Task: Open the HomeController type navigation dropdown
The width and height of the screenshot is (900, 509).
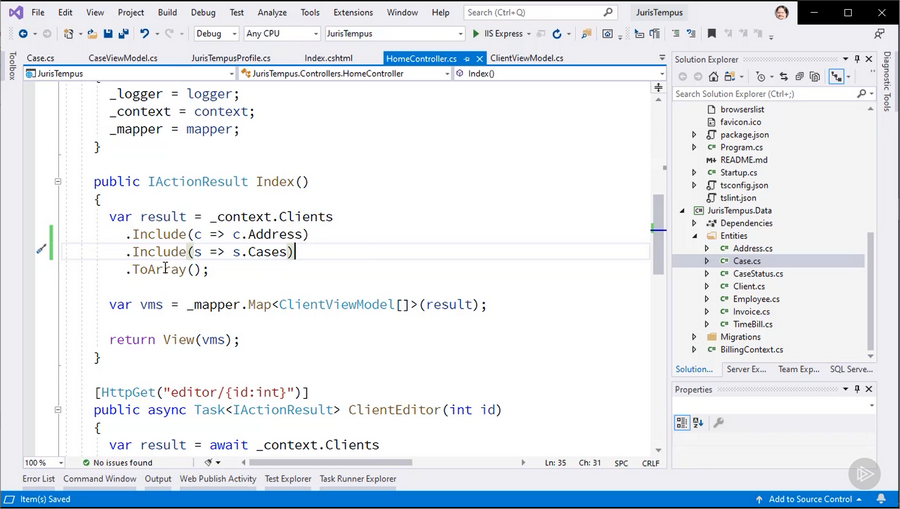Action: point(345,73)
